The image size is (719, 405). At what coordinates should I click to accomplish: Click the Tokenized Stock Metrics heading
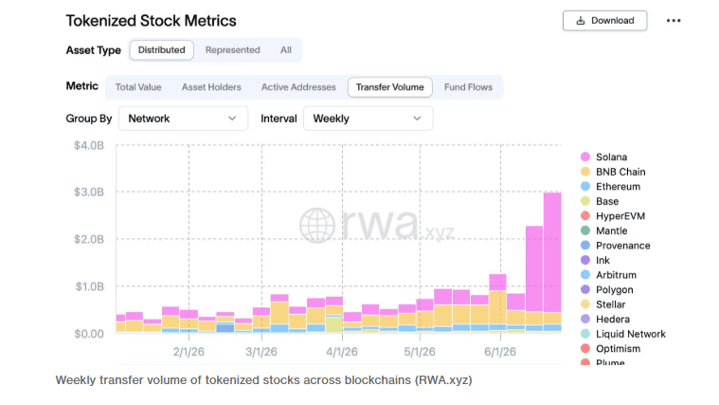(x=151, y=21)
